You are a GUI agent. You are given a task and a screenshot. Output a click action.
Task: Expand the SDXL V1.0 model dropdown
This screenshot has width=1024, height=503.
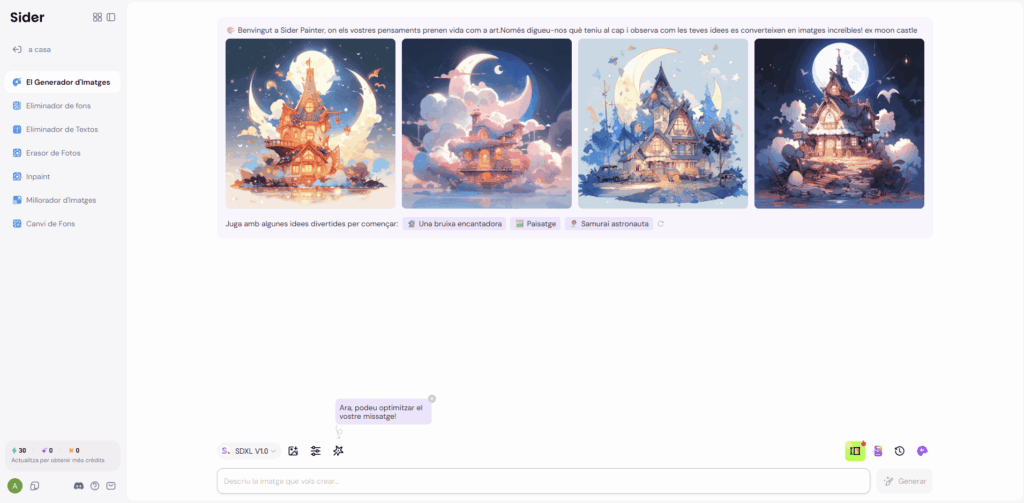(x=249, y=451)
